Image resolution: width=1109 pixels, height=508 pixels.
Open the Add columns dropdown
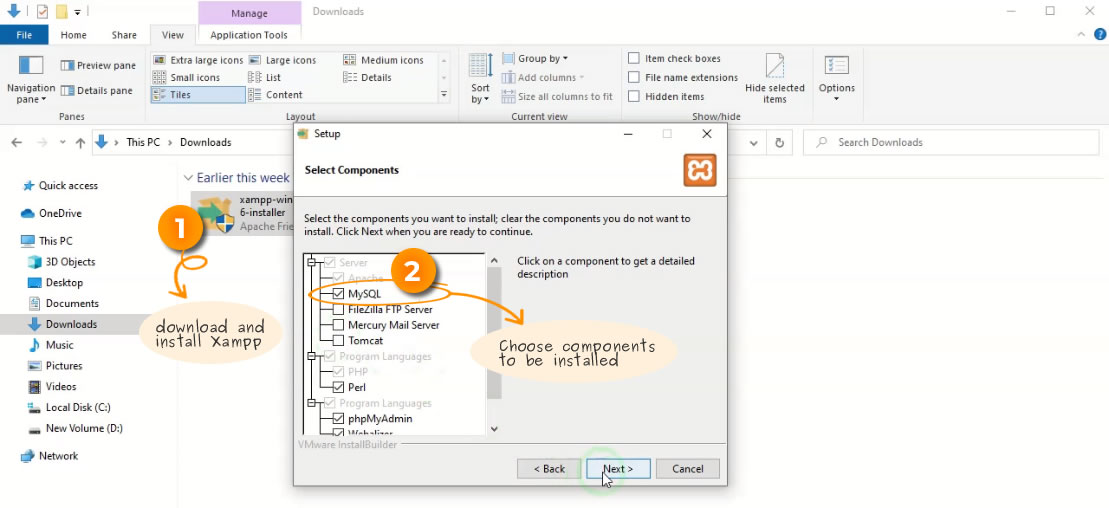(x=543, y=77)
